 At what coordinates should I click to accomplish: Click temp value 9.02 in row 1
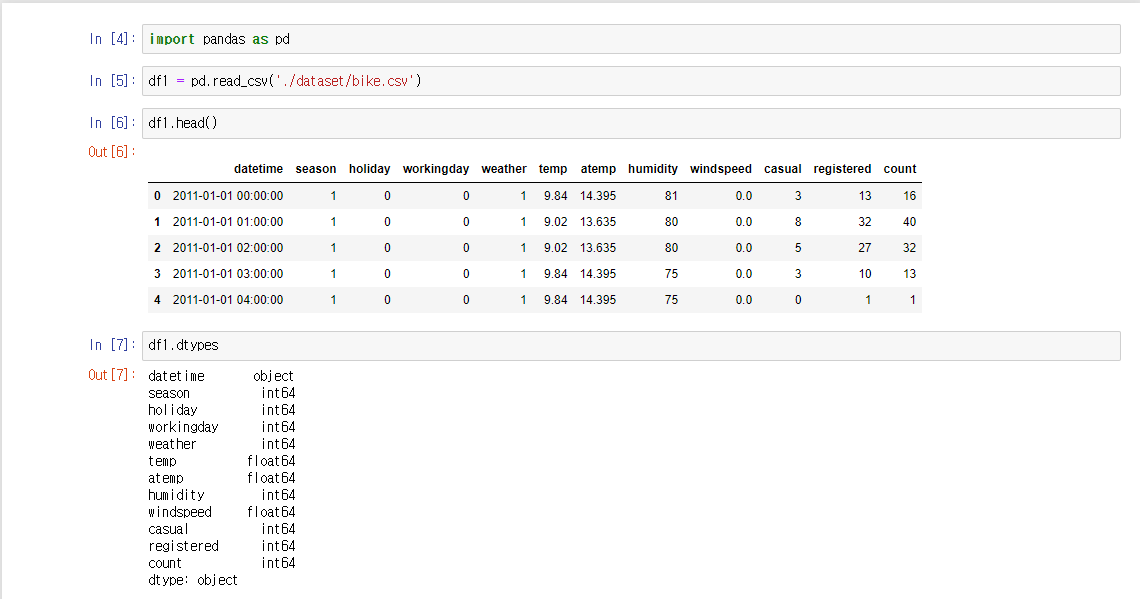(x=555, y=222)
